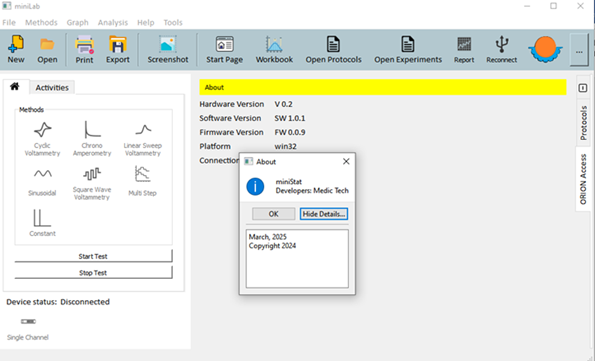Open the toolbar overflow ellipsis button
This screenshot has height=361, width=595.
(579, 50)
